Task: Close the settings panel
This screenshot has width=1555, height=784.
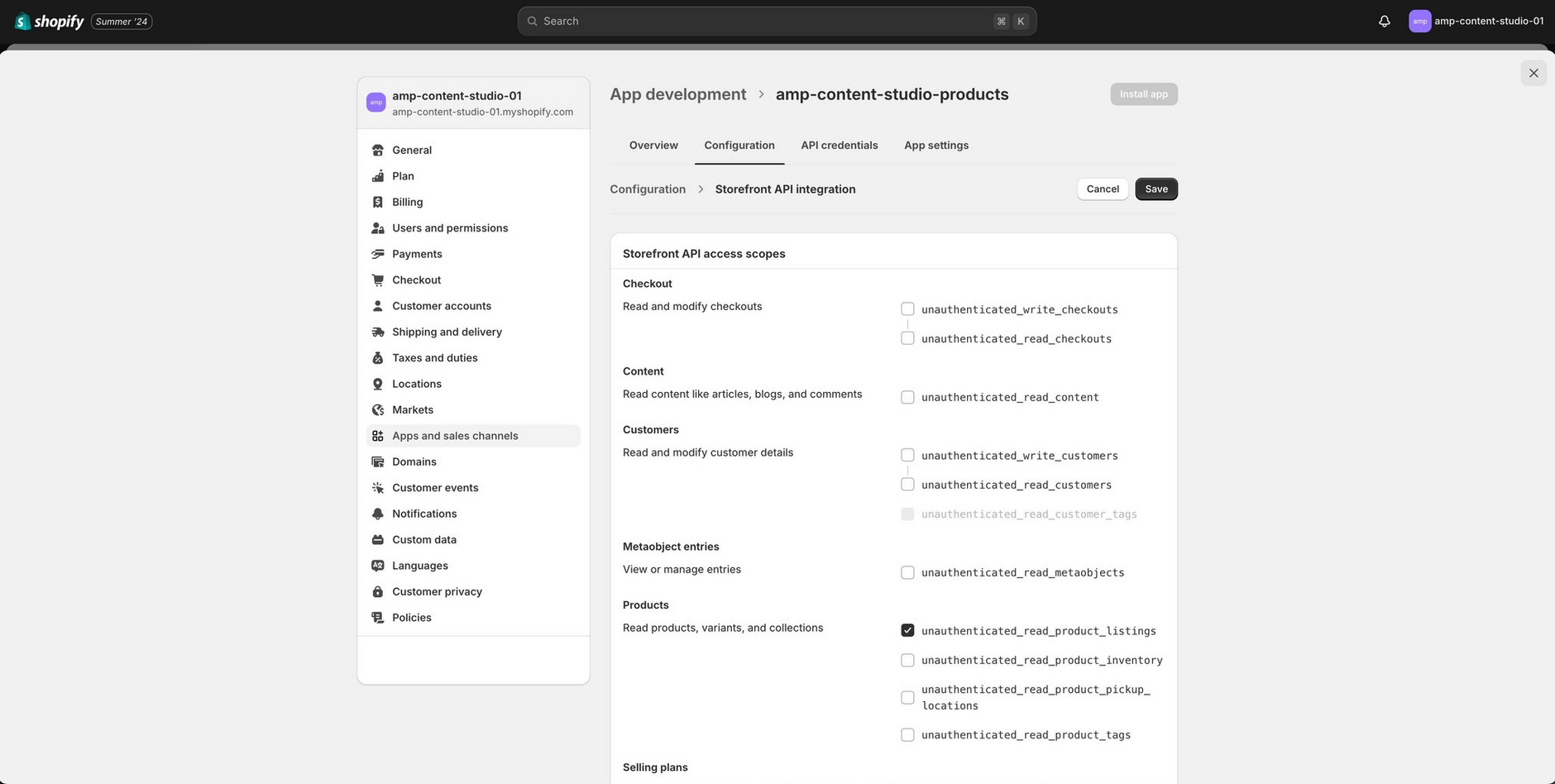Action: click(1533, 73)
